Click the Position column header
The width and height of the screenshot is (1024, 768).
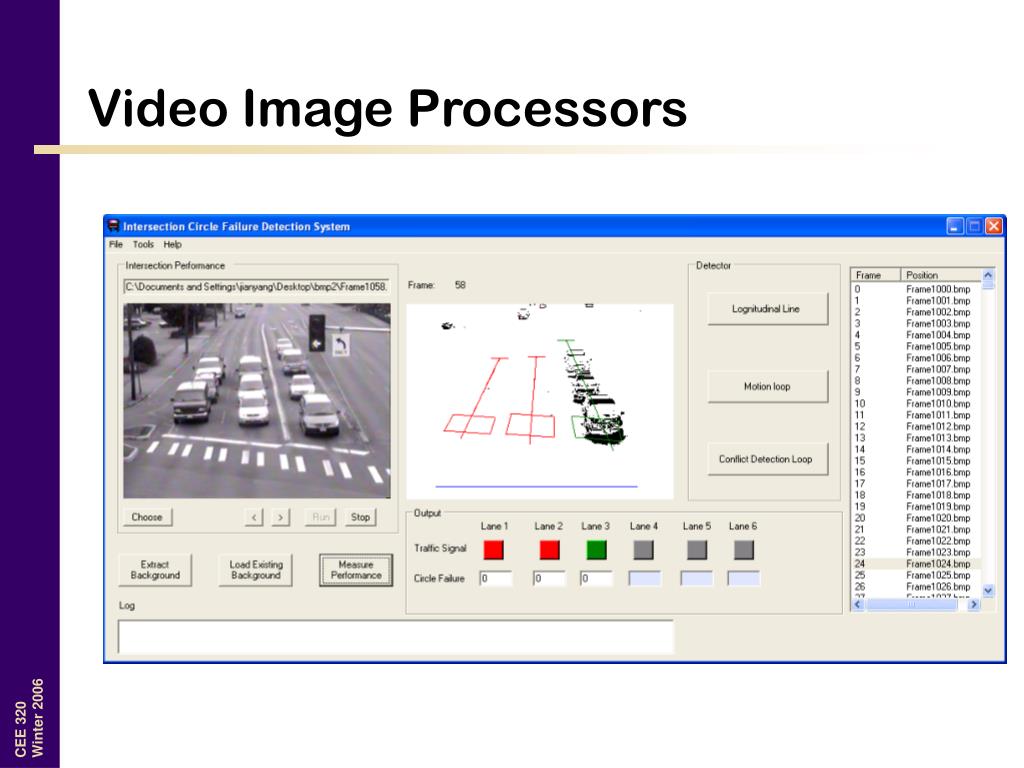(940, 275)
